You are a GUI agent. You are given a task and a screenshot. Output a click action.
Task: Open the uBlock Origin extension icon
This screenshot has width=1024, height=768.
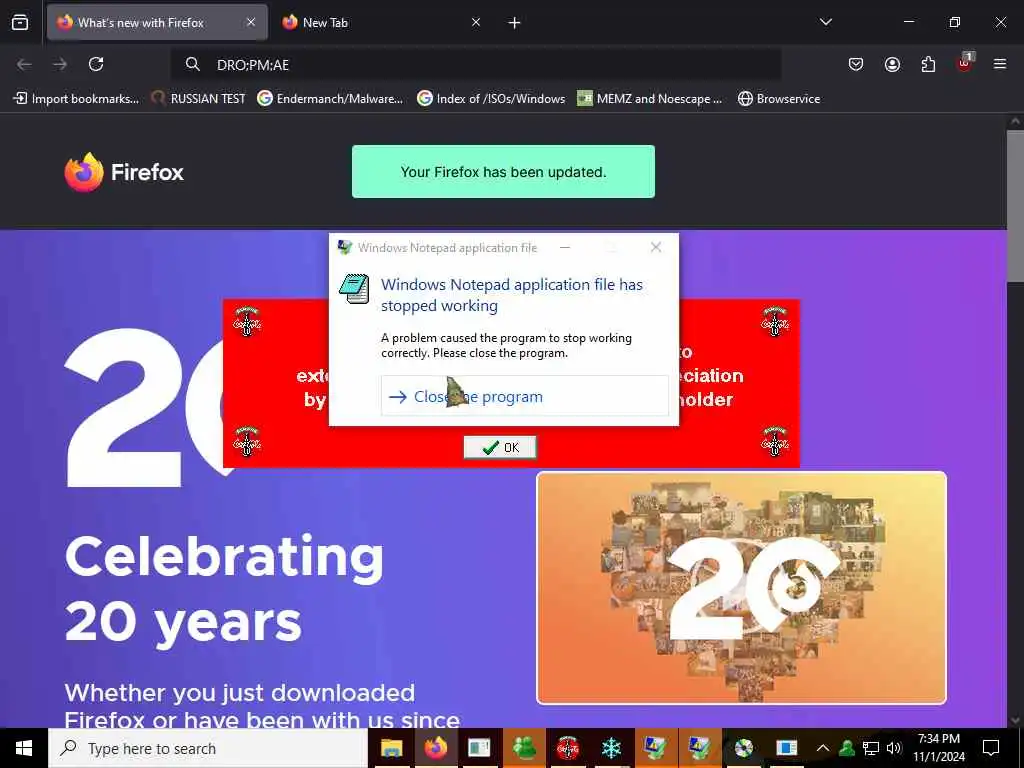965,63
